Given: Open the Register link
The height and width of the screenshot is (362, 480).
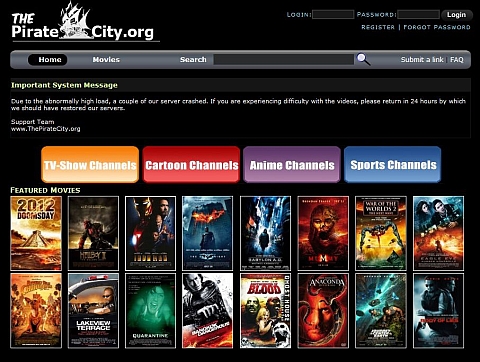Looking at the screenshot, I should click(x=378, y=27).
